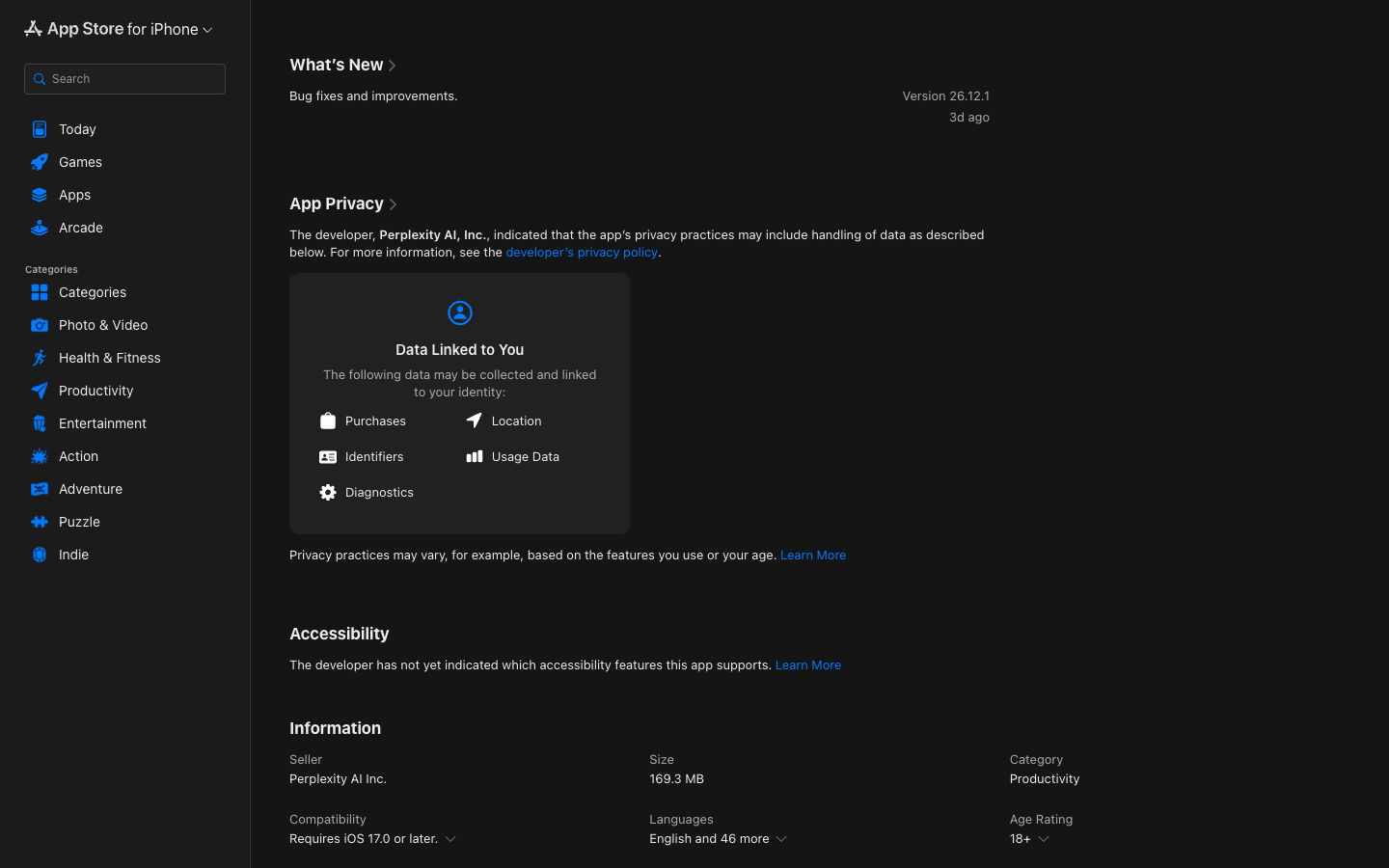Click the Games rocket icon
The width and height of the screenshot is (1389, 868).
(40, 162)
